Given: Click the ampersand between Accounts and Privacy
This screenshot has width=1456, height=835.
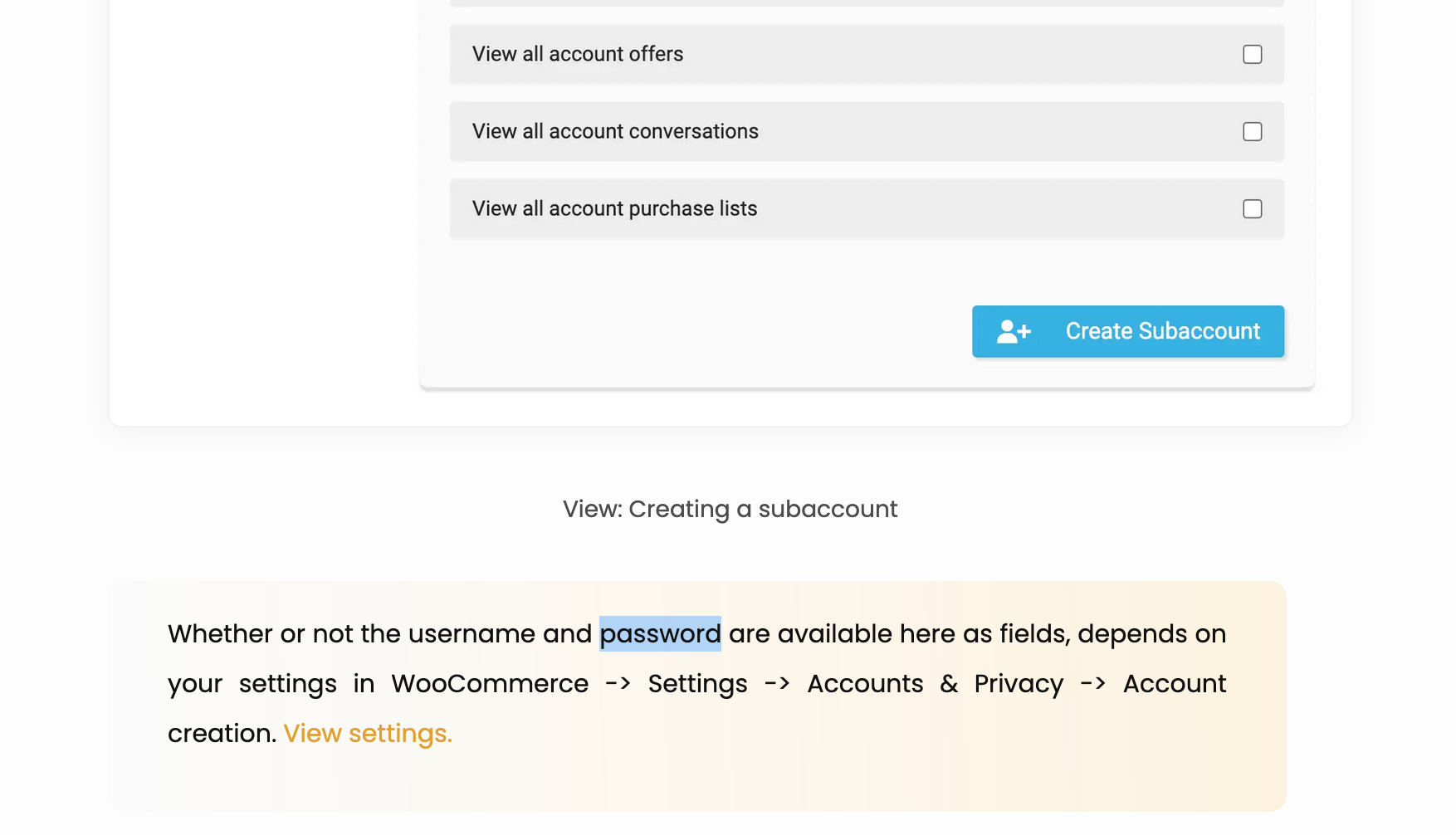Looking at the screenshot, I should pyautogui.click(x=949, y=684).
